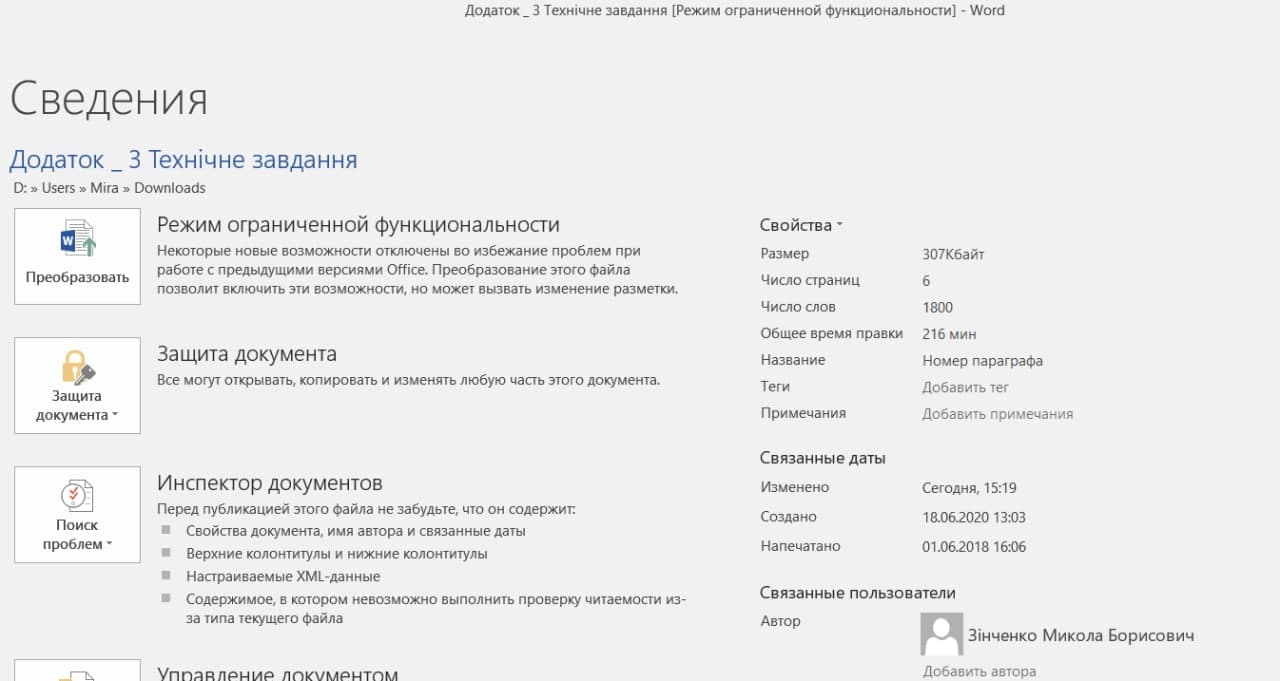Click the Преобразовать document convert icon
Screen dimensions: 1280x681
77,240
